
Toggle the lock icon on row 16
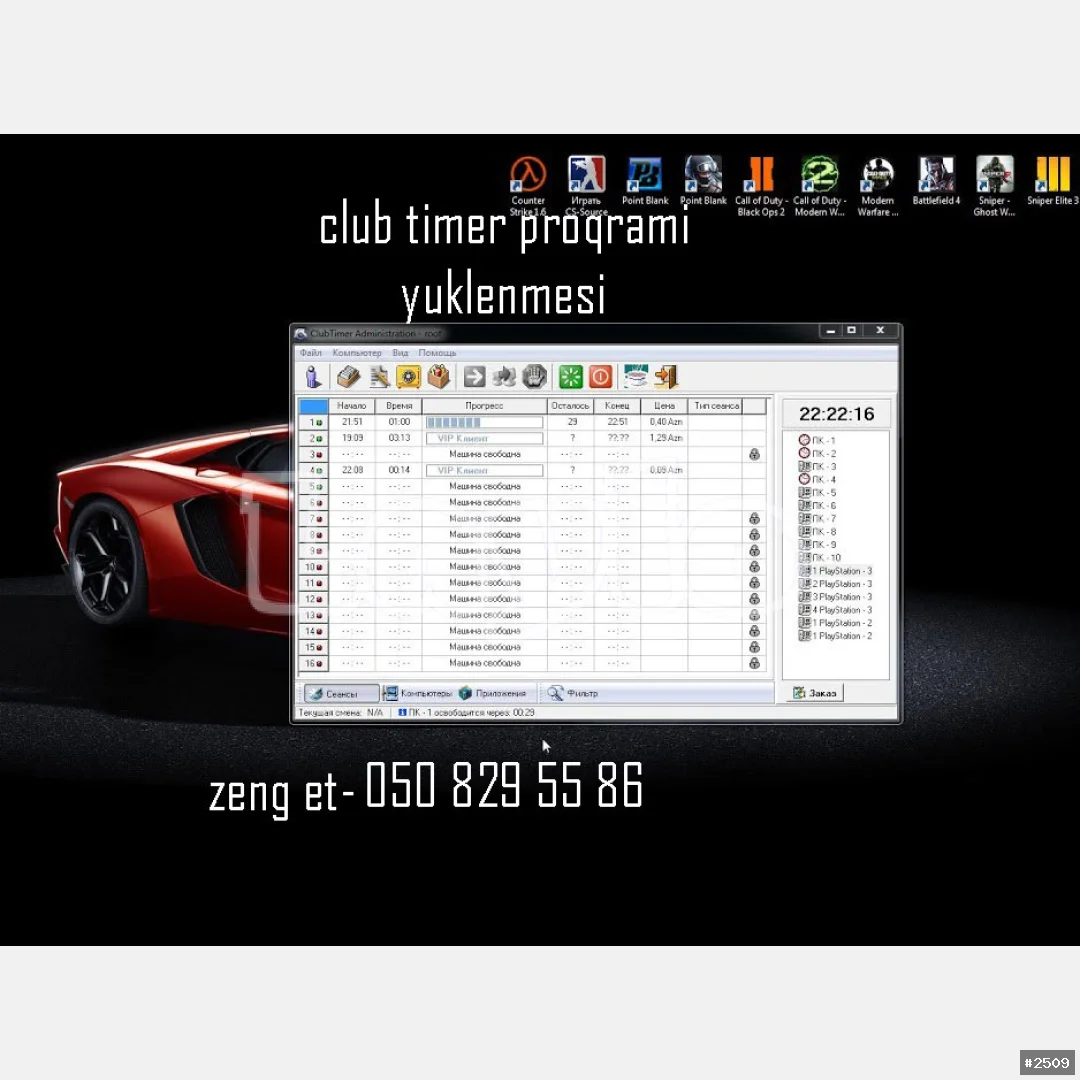pyautogui.click(x=754, y=663)
